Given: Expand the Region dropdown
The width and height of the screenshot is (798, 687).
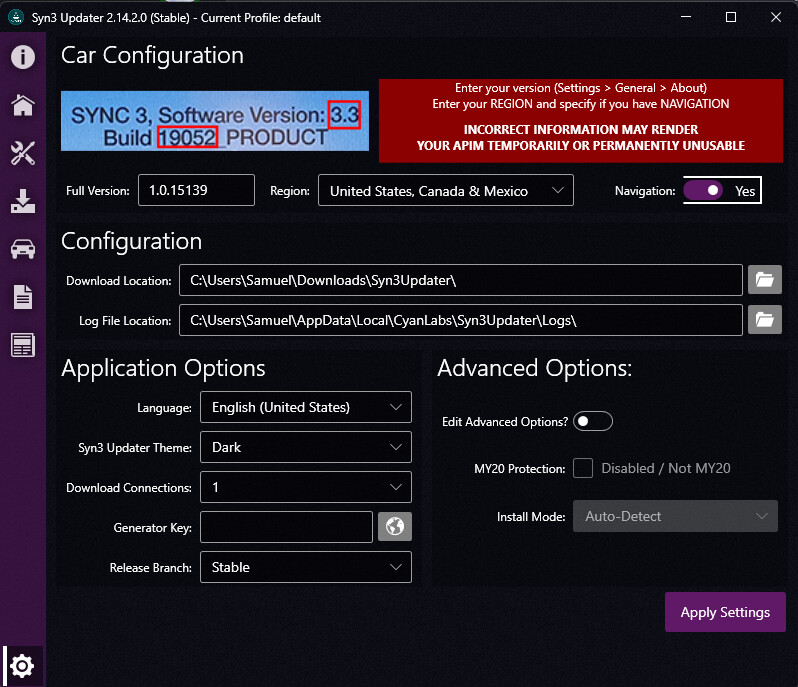Looking at the screenshot, I should pos(445,190).
